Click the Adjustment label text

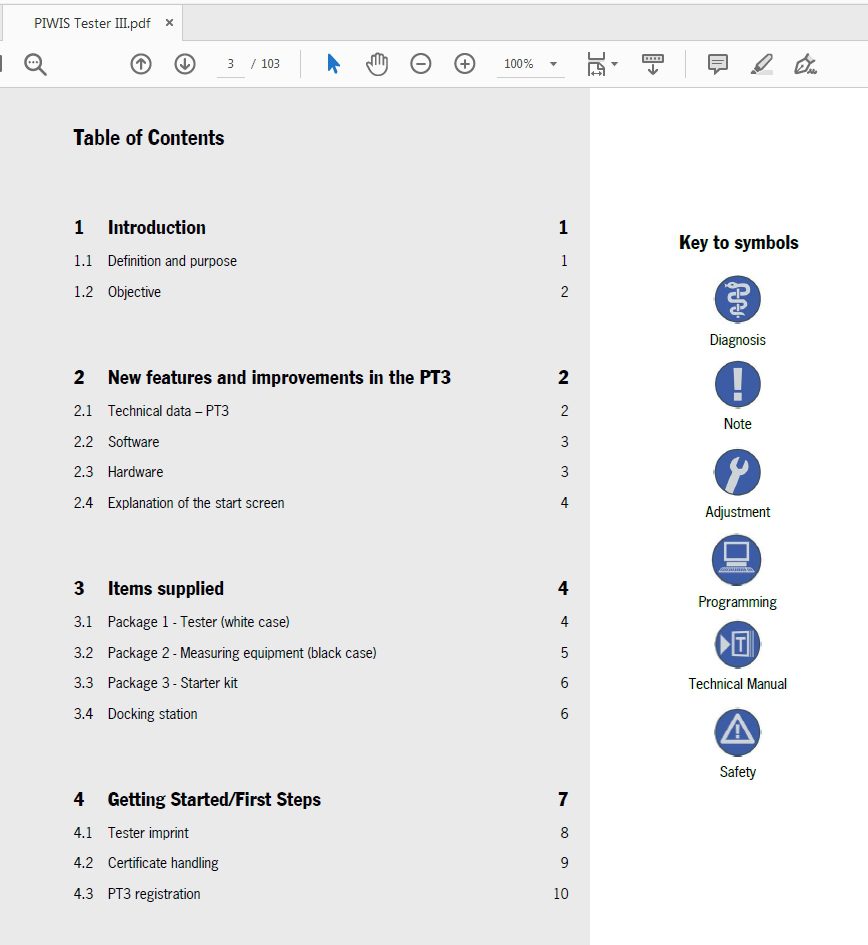(738, 512)
